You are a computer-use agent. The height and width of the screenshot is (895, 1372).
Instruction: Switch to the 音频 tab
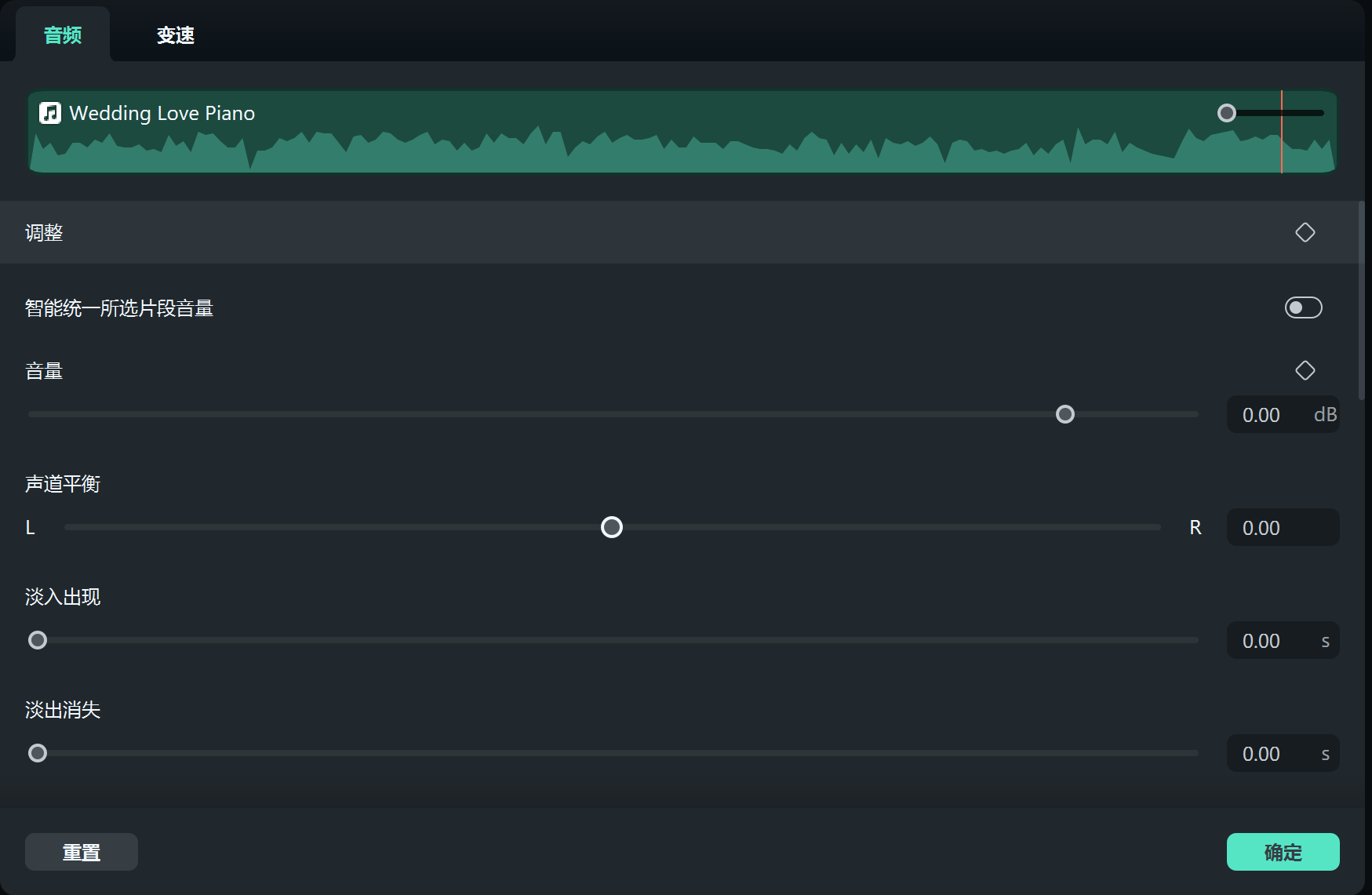[63, 35]
